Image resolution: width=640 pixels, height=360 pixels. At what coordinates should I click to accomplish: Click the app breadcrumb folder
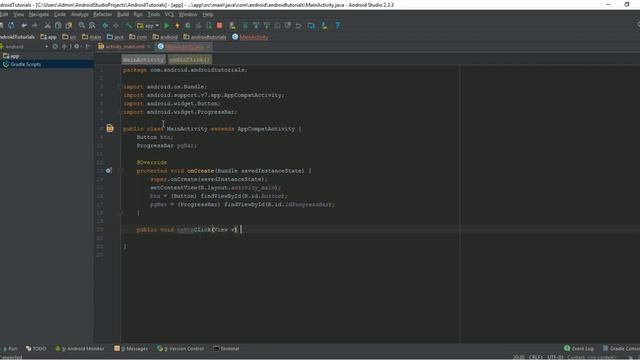[49, 37]
